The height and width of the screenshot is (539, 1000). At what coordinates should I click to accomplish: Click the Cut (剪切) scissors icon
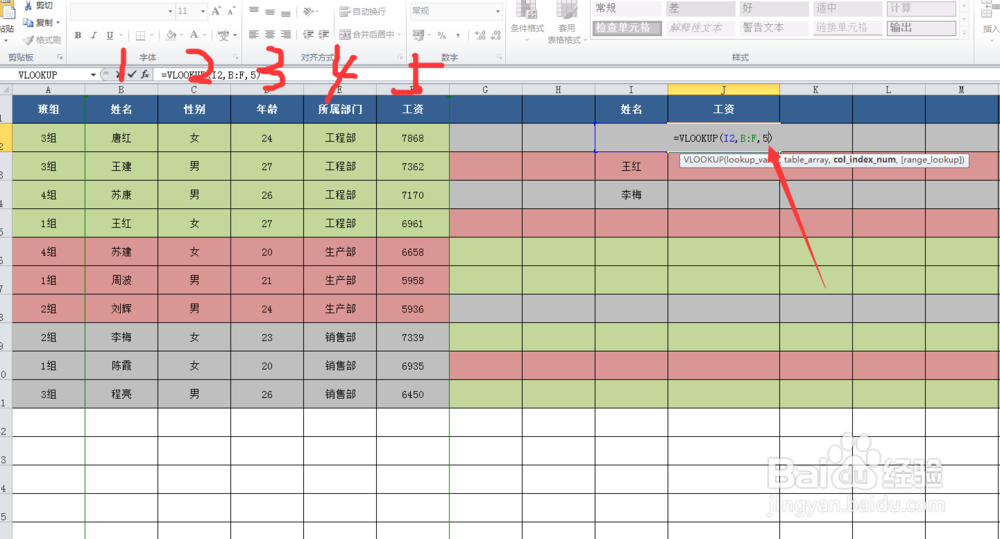[28, 6]
